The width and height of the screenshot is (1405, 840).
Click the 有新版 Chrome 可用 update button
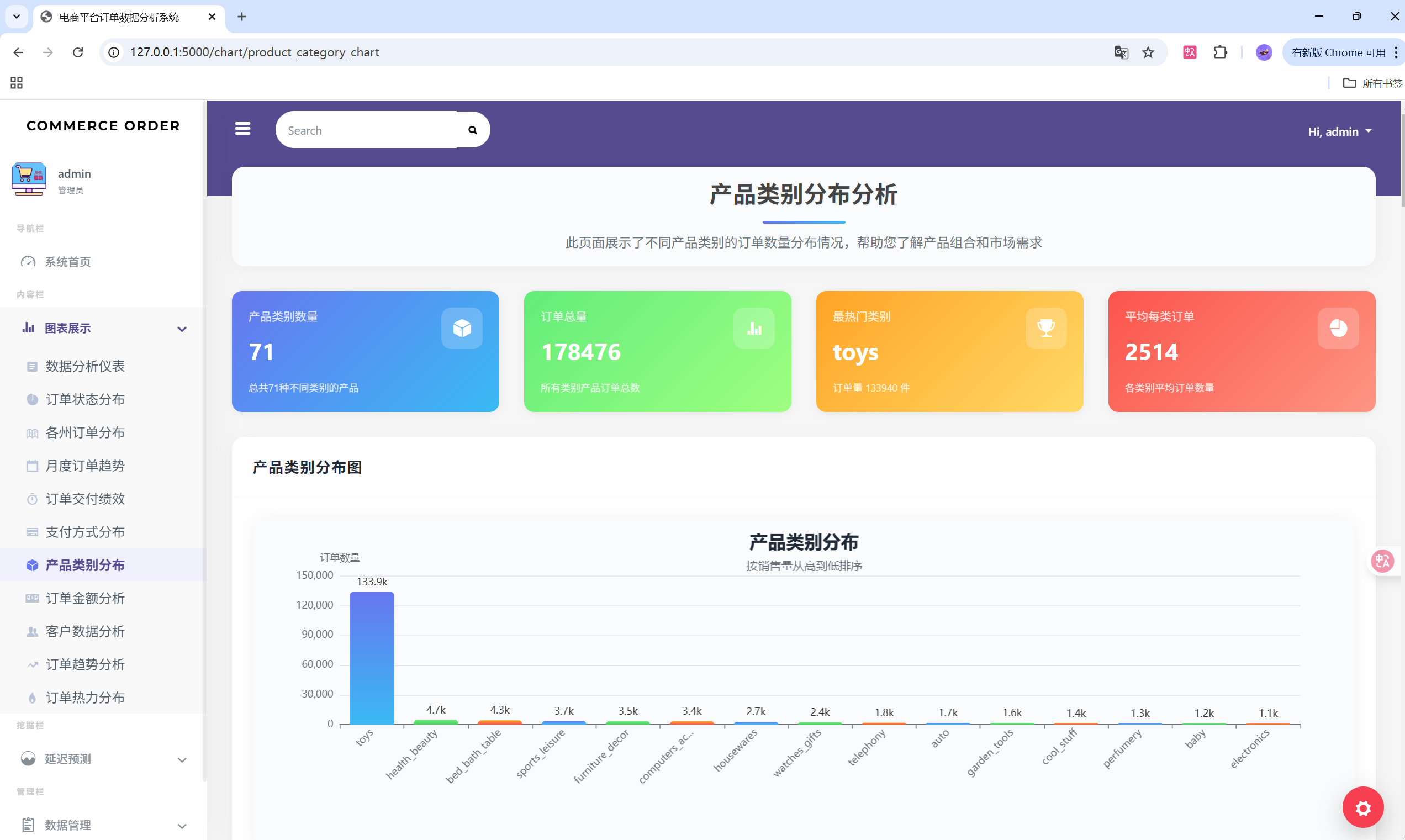coord(1338,52)
